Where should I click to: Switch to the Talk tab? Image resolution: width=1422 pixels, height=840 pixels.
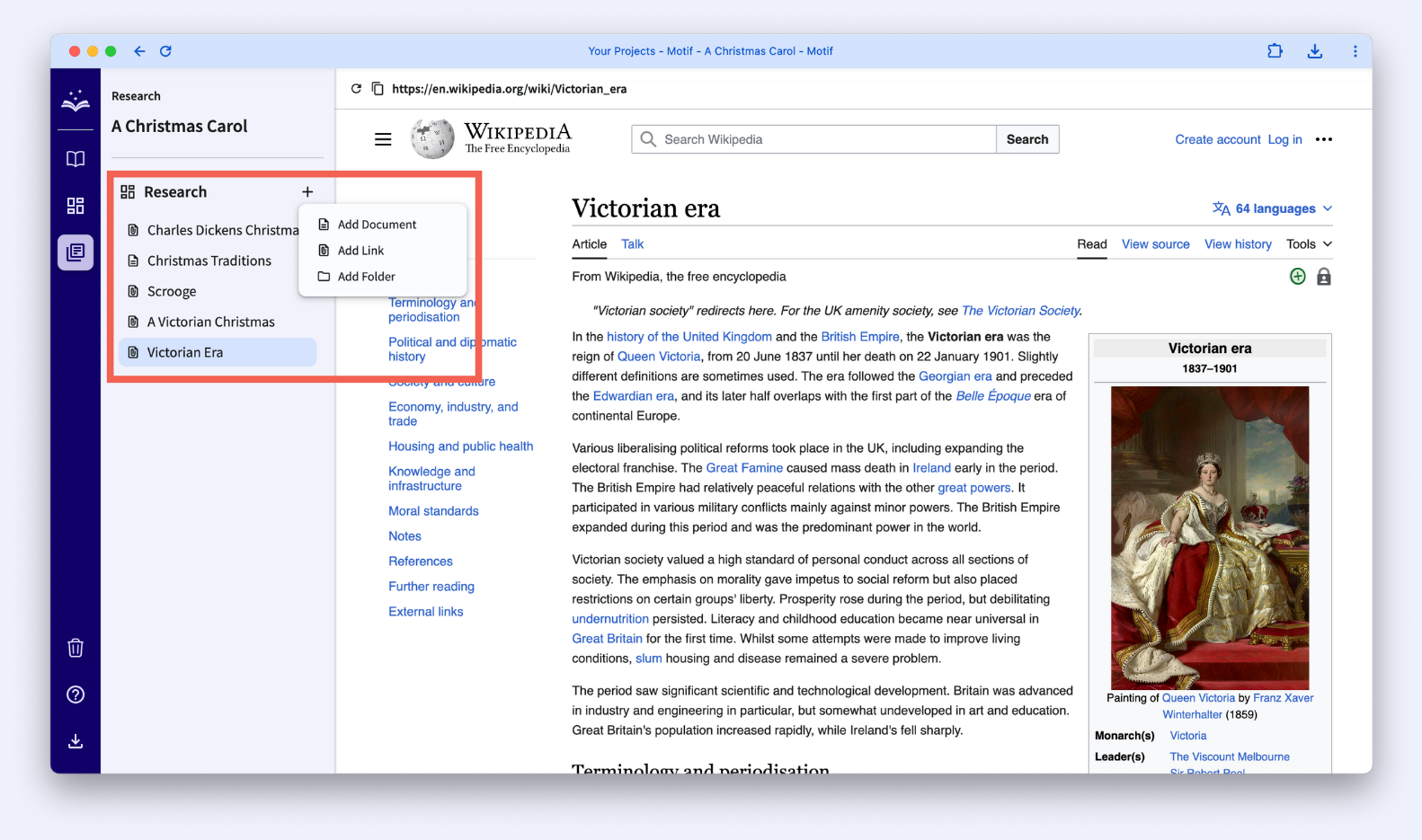click(633, 244)
